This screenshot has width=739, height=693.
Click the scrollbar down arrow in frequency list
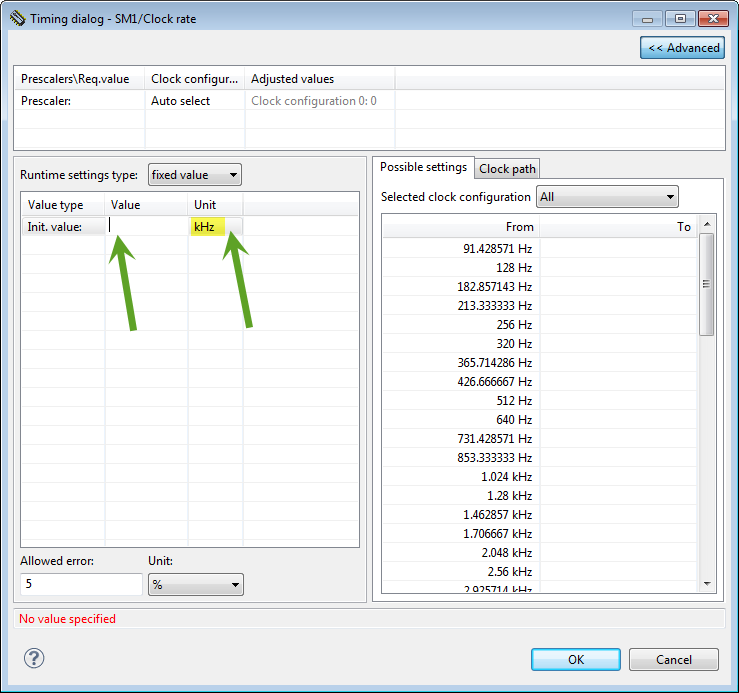pos(707,583)
